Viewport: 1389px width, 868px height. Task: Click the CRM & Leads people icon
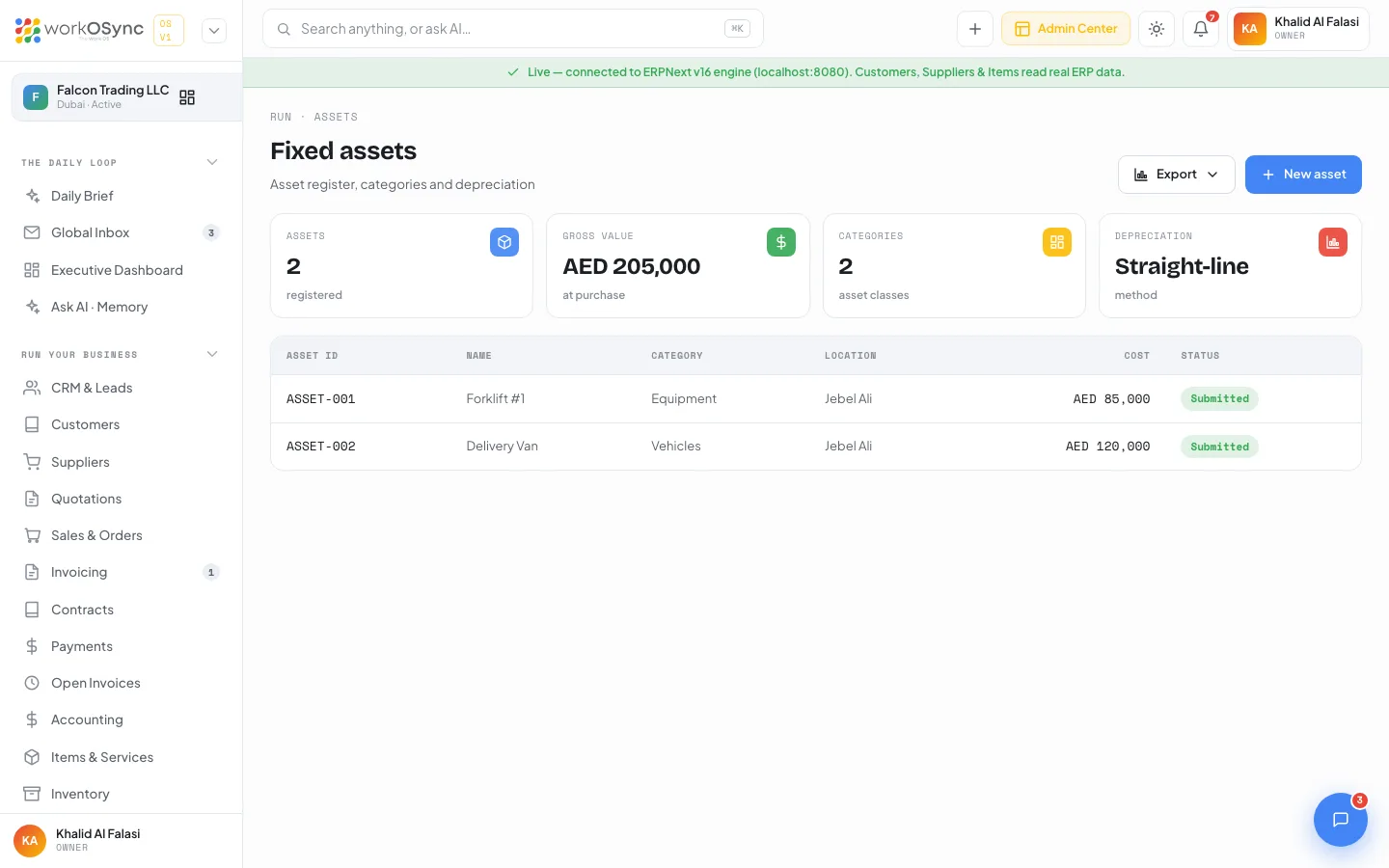tap(32, 388)
